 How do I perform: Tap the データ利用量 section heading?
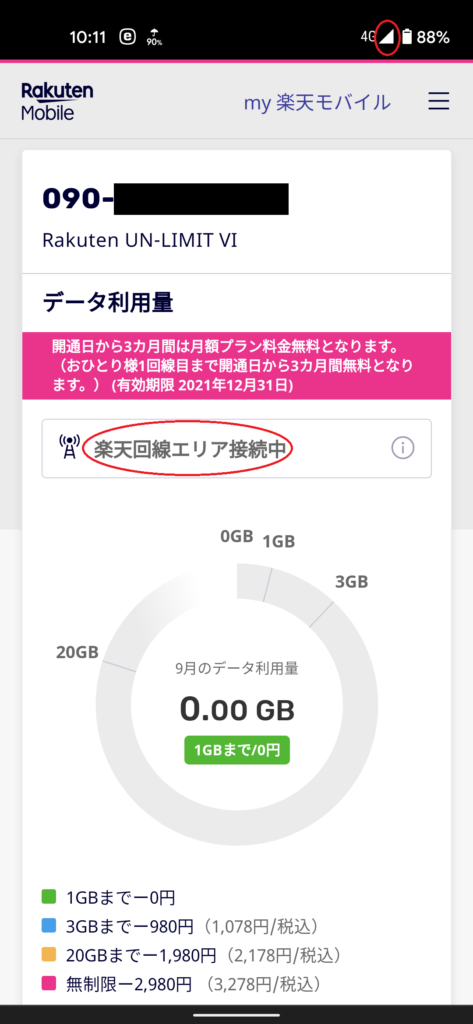[108, 302]
